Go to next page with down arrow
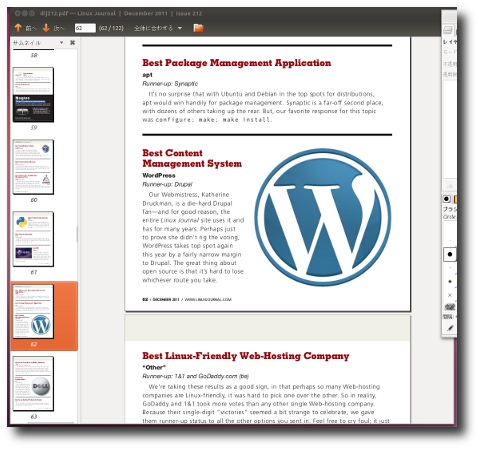The height and width of the screenshot is (450, 480). (53, 28)
